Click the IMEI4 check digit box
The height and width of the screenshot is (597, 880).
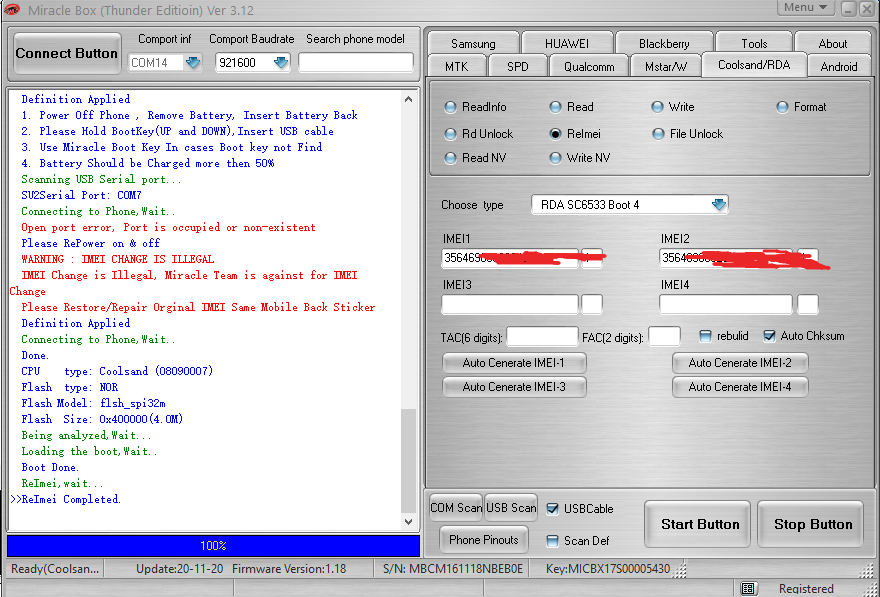tap(808, 304)
